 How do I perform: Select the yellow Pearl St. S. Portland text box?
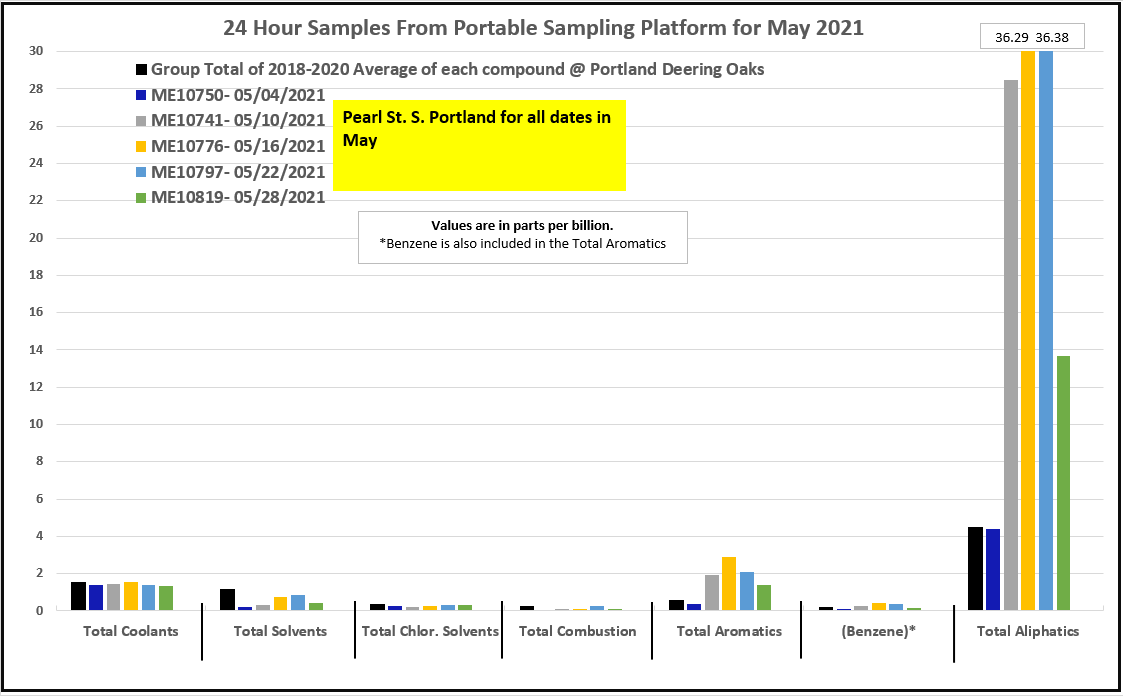point(479,145)
